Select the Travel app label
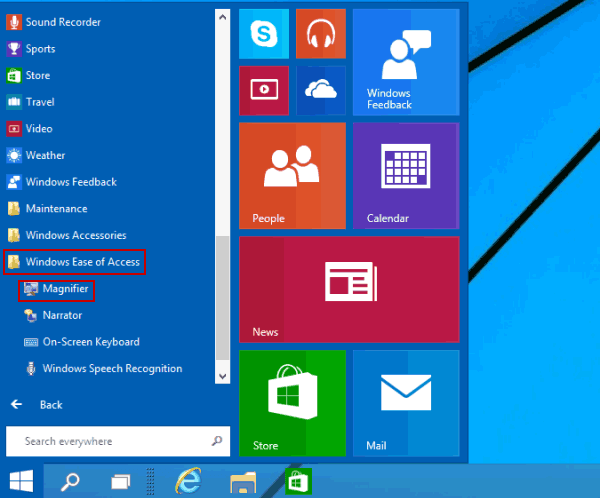 40,102
